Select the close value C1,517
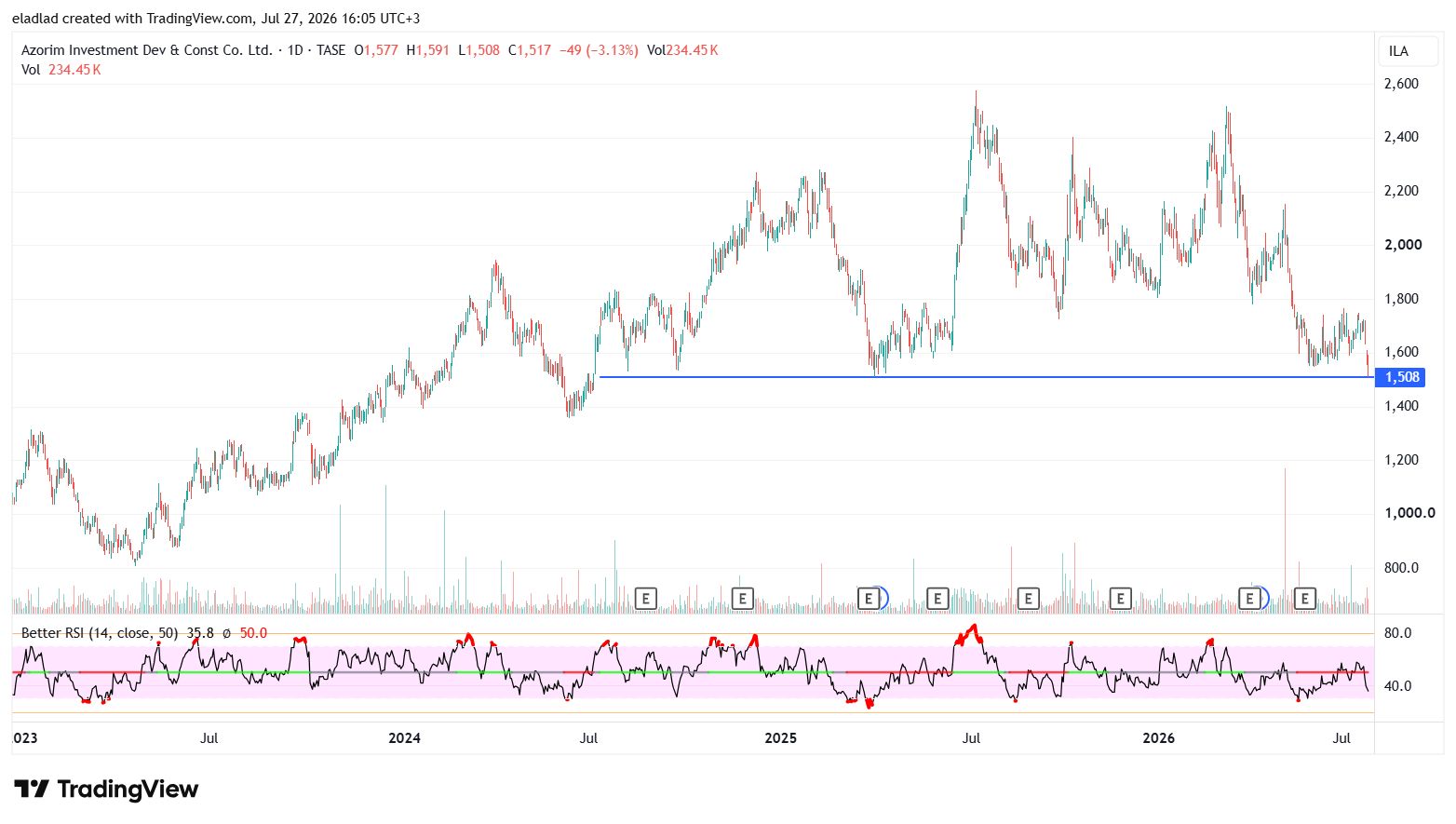The height and width of the screenshot is (824, 1456). 530,50
